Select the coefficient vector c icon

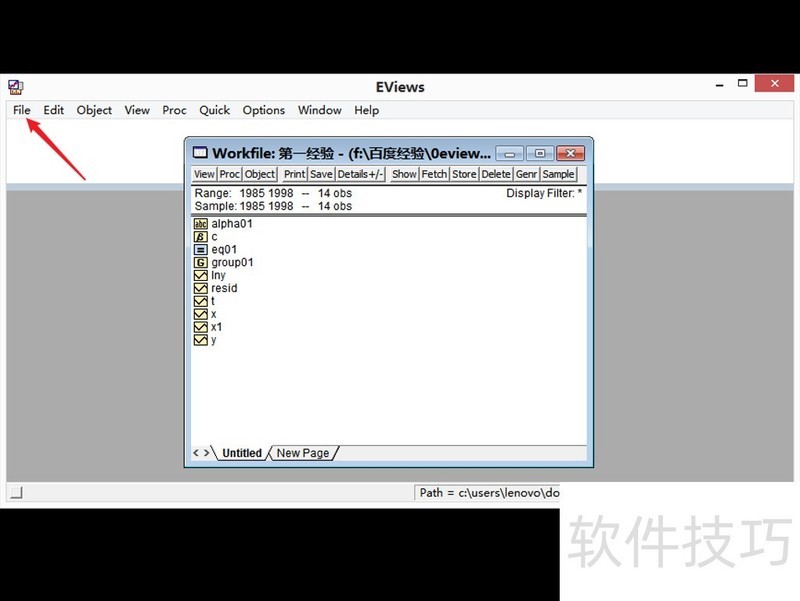(x=201, y=237)
